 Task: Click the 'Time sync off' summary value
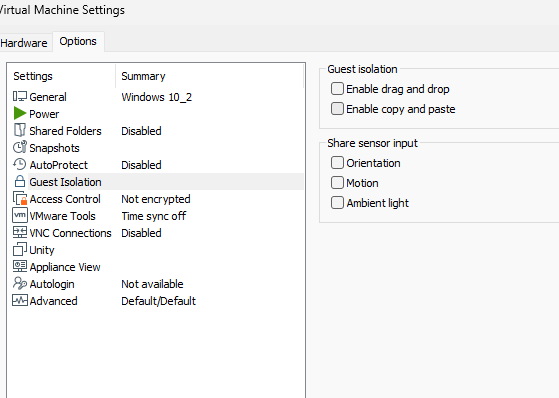(154, 216)
